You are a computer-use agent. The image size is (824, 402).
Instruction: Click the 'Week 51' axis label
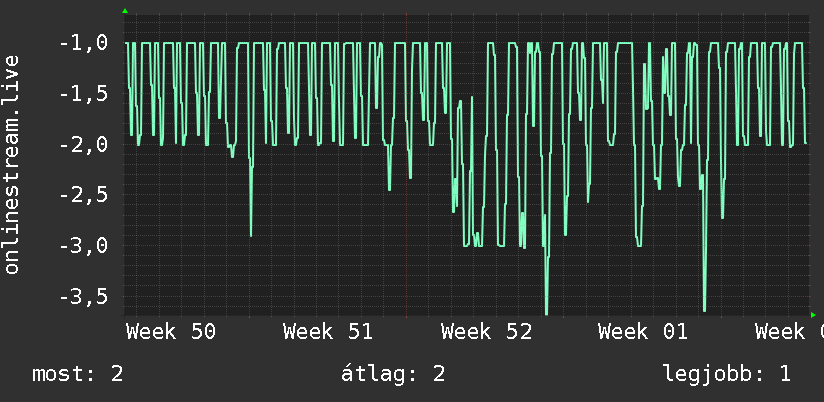tap(328, 332)
